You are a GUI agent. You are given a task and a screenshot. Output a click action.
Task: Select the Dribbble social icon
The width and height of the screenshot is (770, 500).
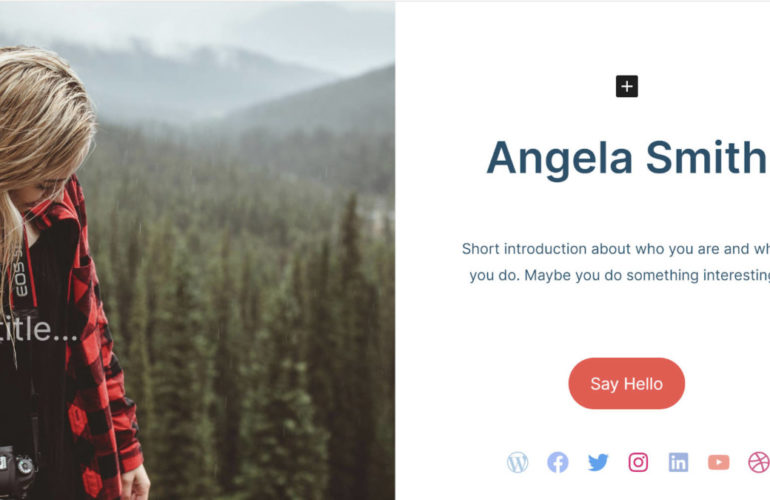tap(759, 462)
